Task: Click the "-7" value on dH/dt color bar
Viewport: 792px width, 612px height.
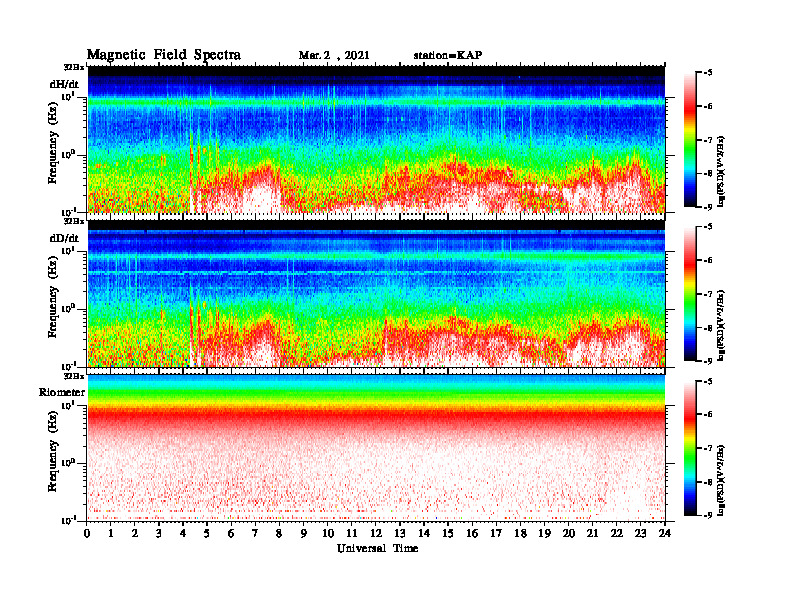Action: pos(708,140)
